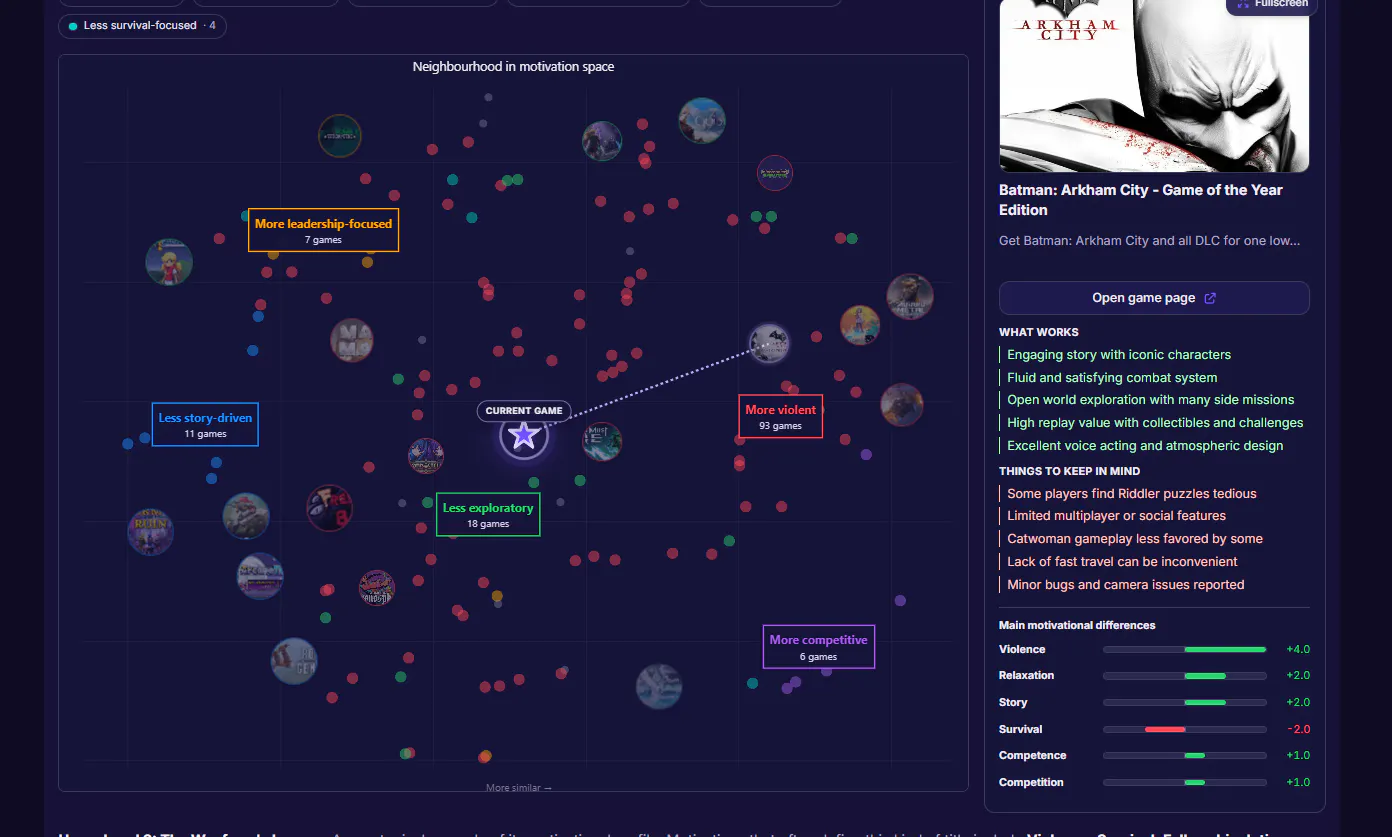
Task: Select the red-and-black 8 game thumbnail
Action: tap(329, 508)
